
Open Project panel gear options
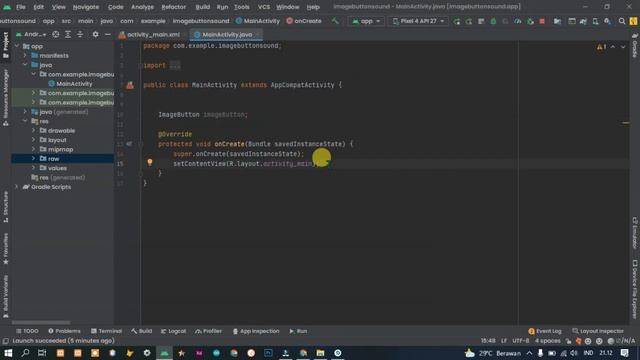click(x=95, y=35)
